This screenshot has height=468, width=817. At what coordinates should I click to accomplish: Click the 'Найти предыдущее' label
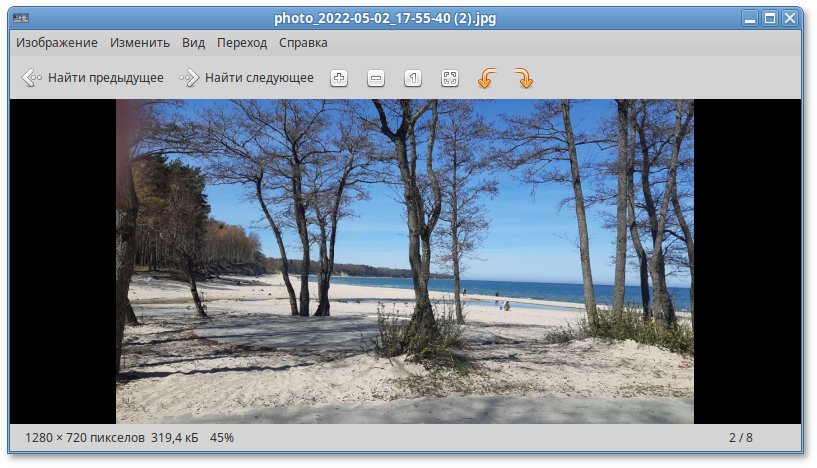[x=106, y=78]
